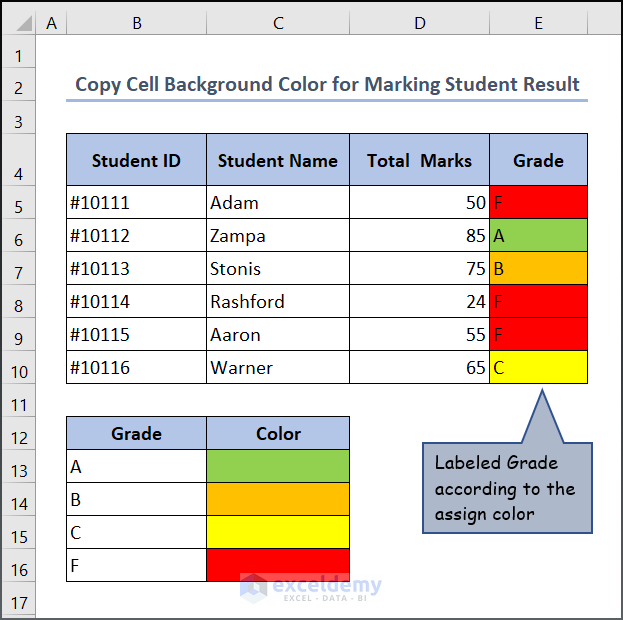The width and height of the screenshot is (623, 620).
Task: Click the 'Color' header in lookup table
Action: coord(278,434)
